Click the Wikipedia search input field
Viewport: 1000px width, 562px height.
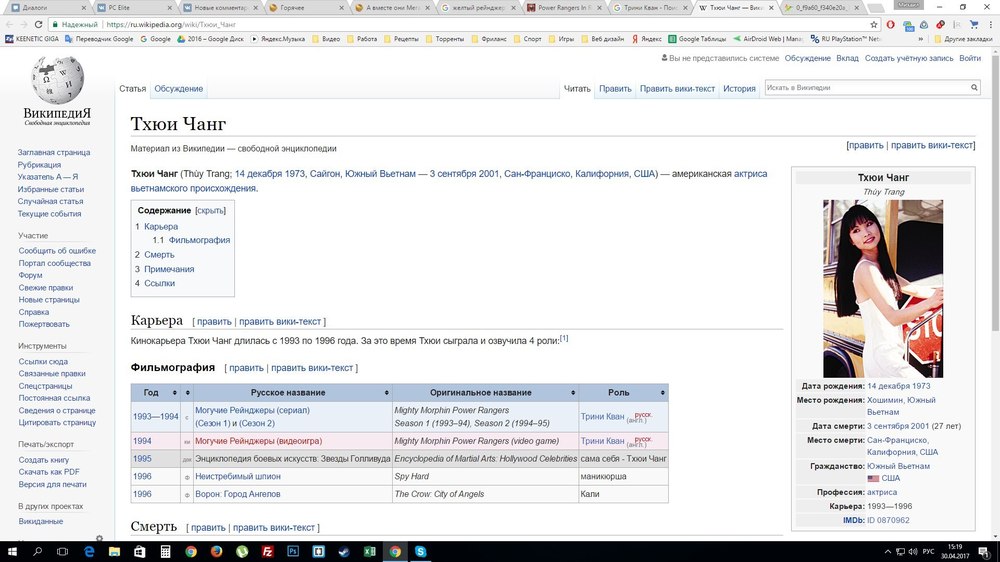tap(865, 88)
